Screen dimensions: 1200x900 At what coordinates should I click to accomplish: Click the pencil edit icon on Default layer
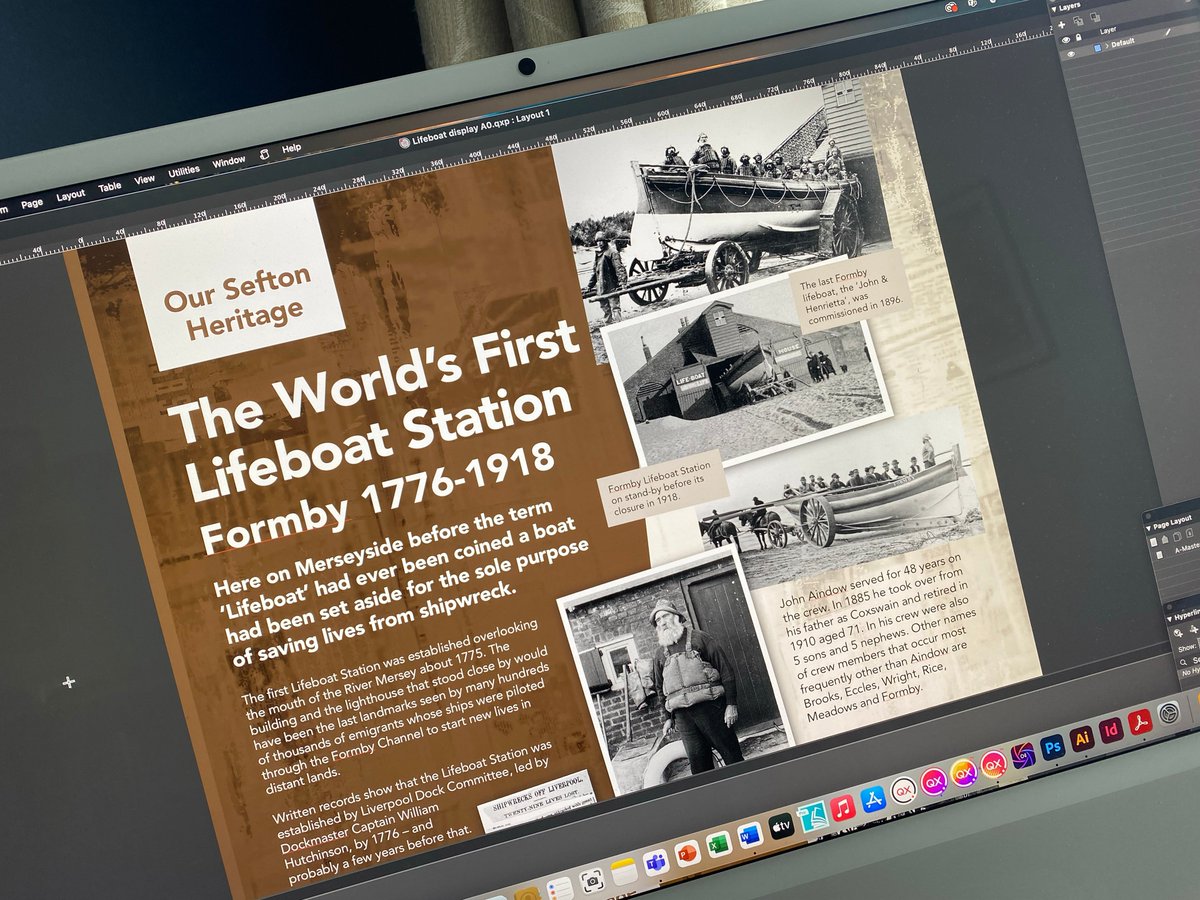pyautogui.click(x=1168, y=32)
